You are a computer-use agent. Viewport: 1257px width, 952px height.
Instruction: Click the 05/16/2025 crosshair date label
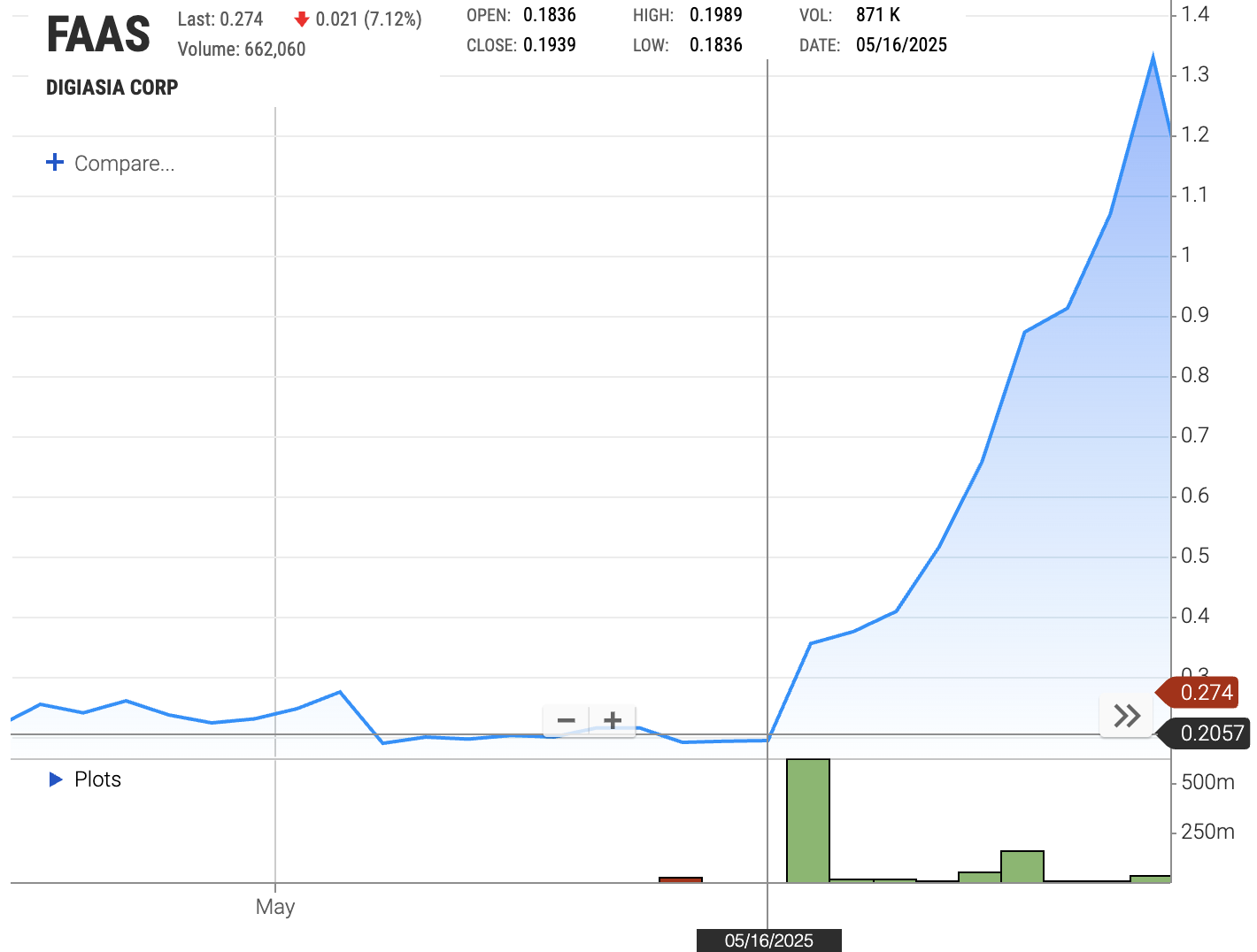click(768, 940)
